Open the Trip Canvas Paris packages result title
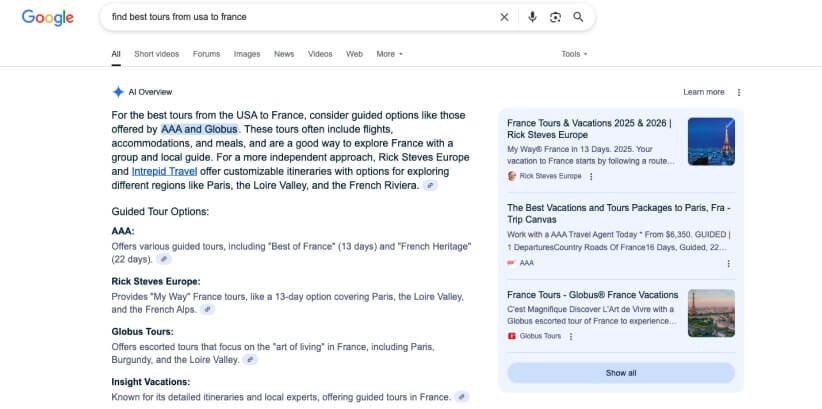Image resolution: width=822 pixels, height=409 pixels. coord(619,213)
